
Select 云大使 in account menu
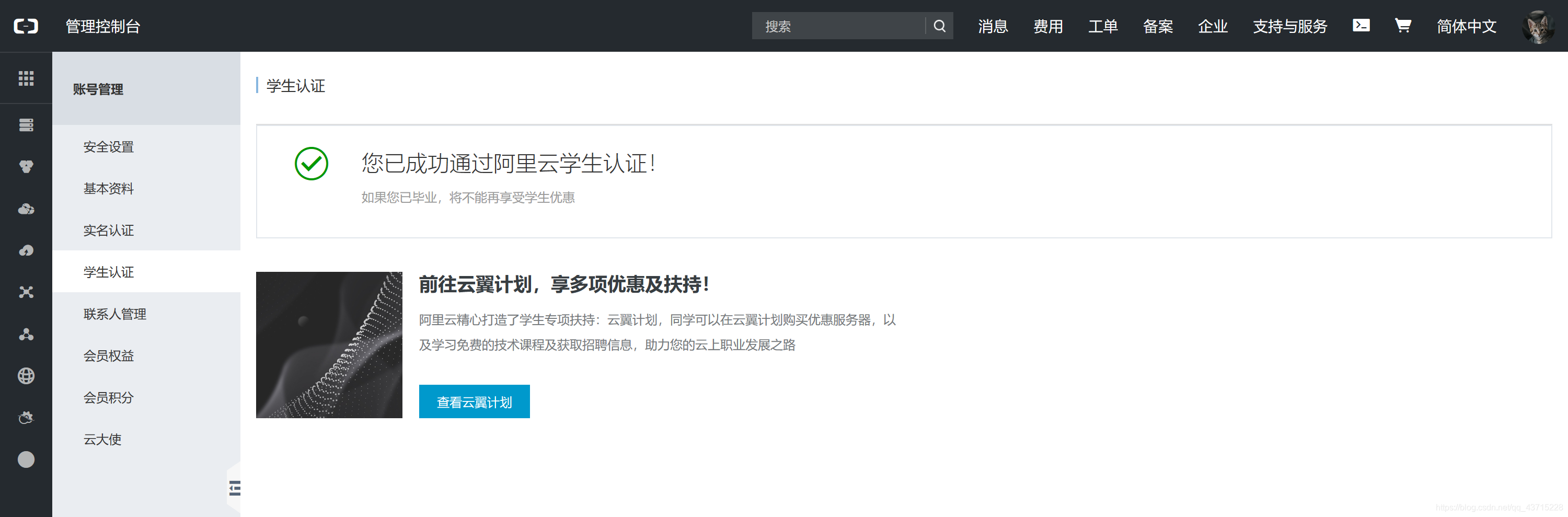(146, 439)
